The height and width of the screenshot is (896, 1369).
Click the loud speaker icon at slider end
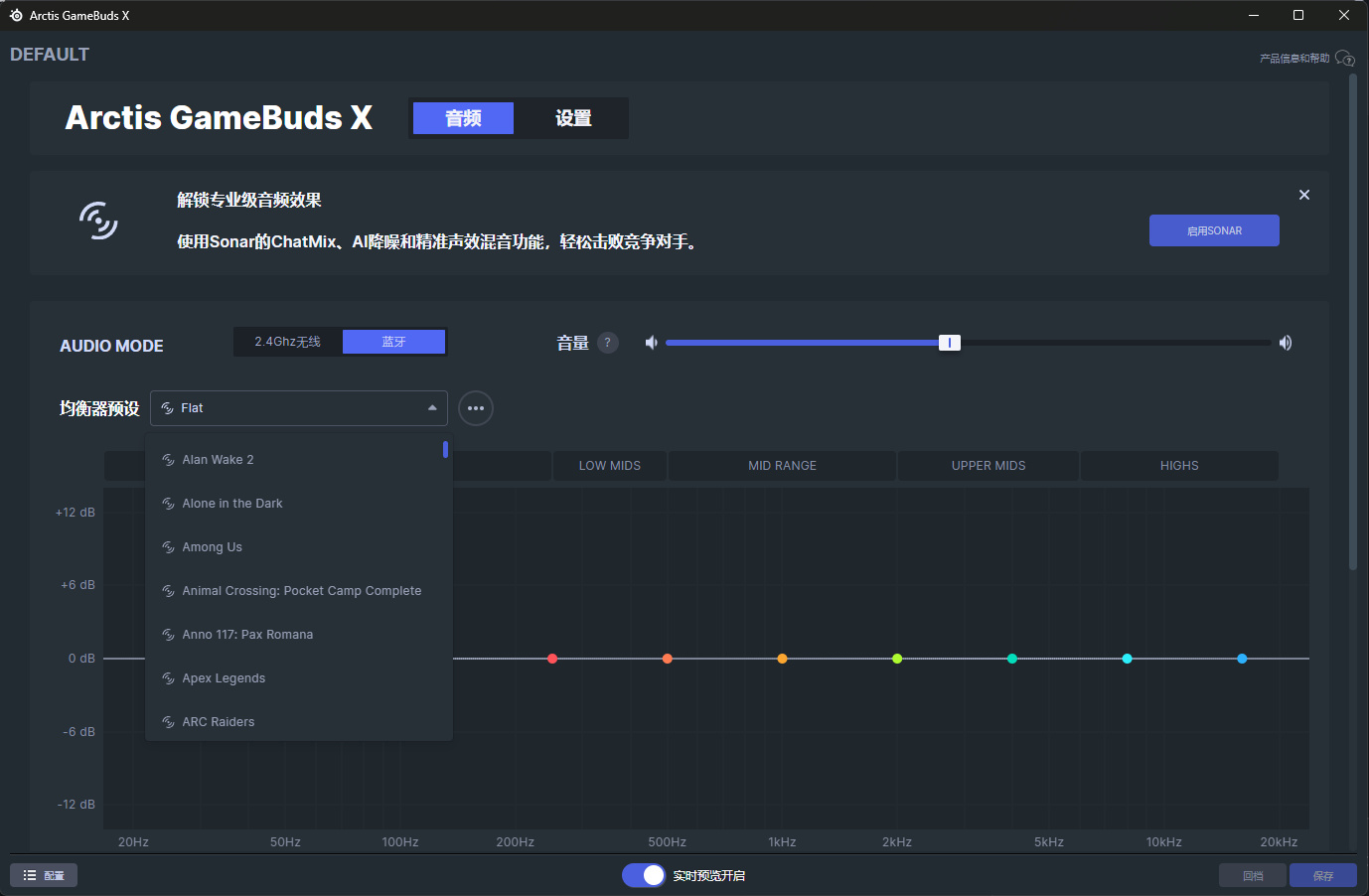coord(1286,343)
